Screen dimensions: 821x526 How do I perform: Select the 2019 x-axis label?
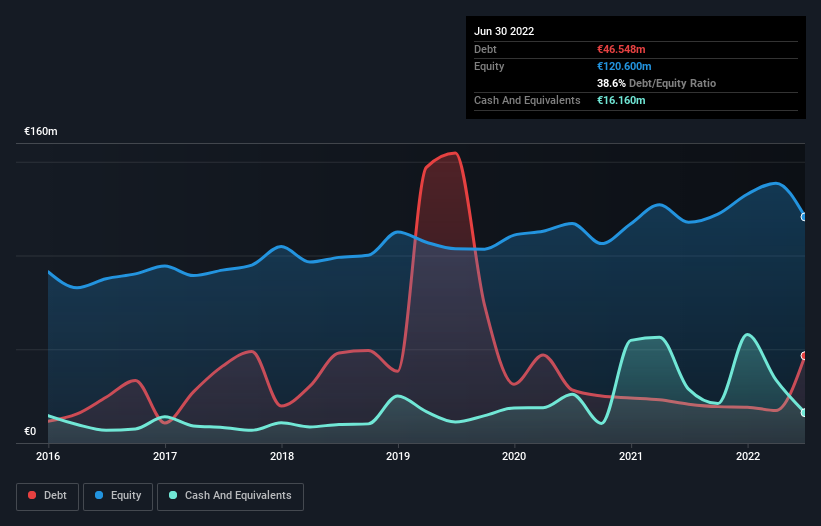398,456
